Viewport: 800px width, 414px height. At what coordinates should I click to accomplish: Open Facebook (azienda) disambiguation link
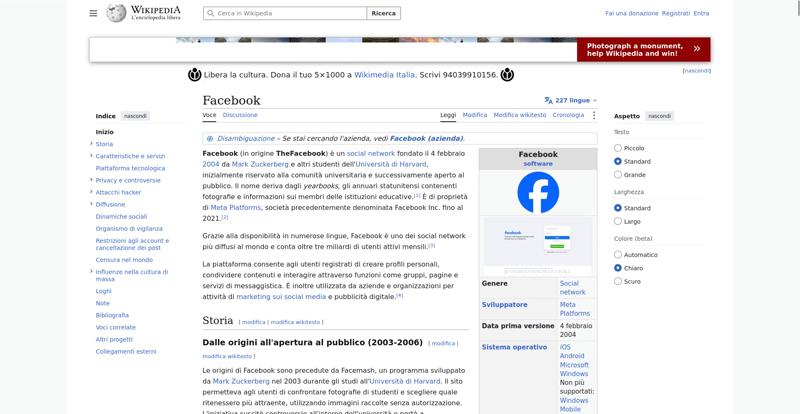[x=427, y=138]
